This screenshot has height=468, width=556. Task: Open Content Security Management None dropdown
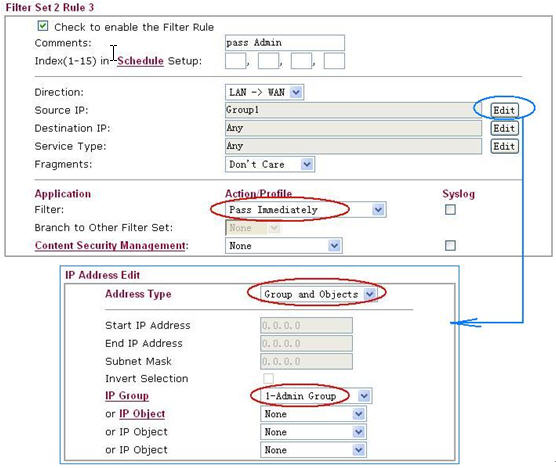point(283,246)
